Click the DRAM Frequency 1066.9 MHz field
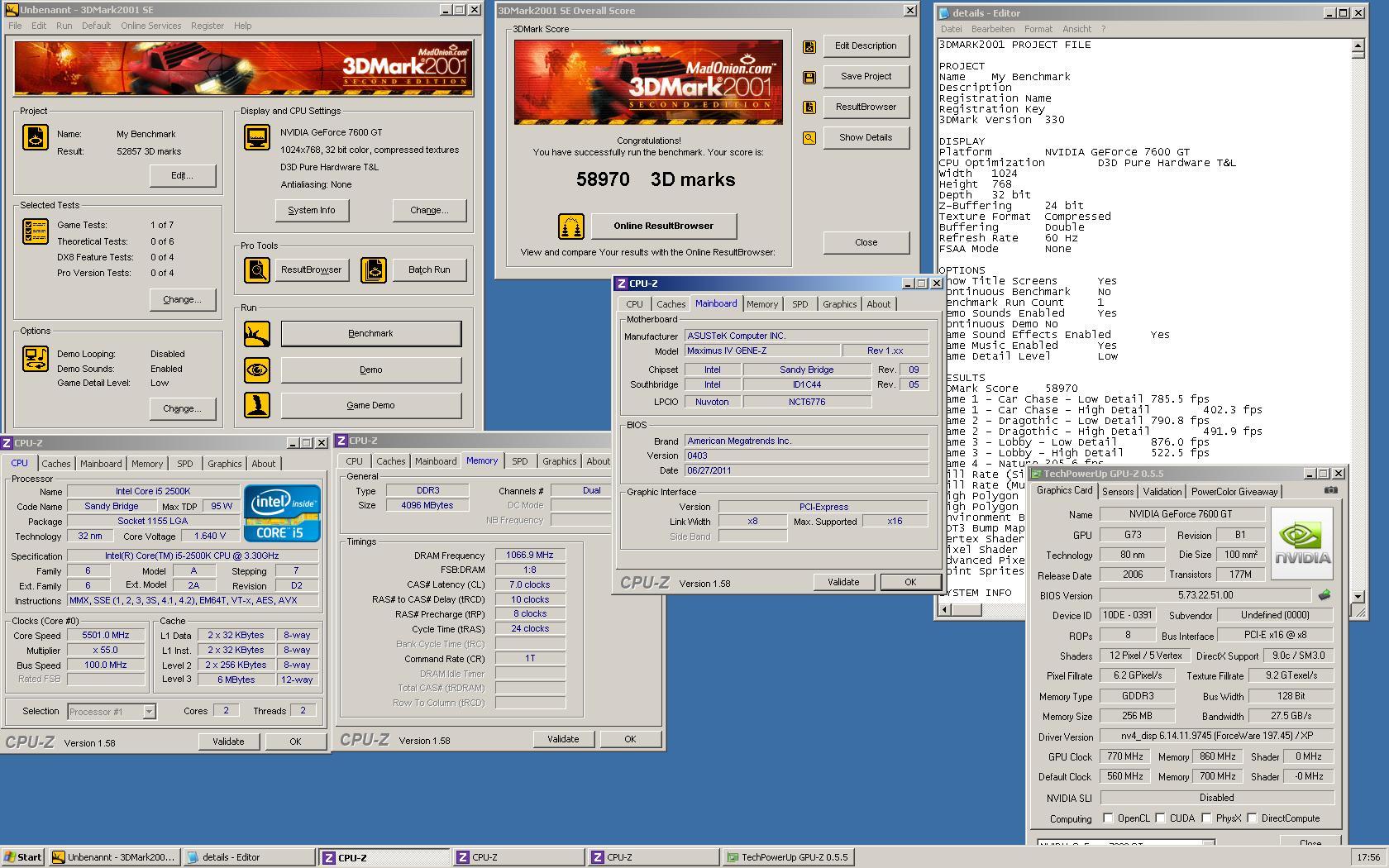Image resolution: width=1389 pixels, height=868 pixels. tap(530, 556)
